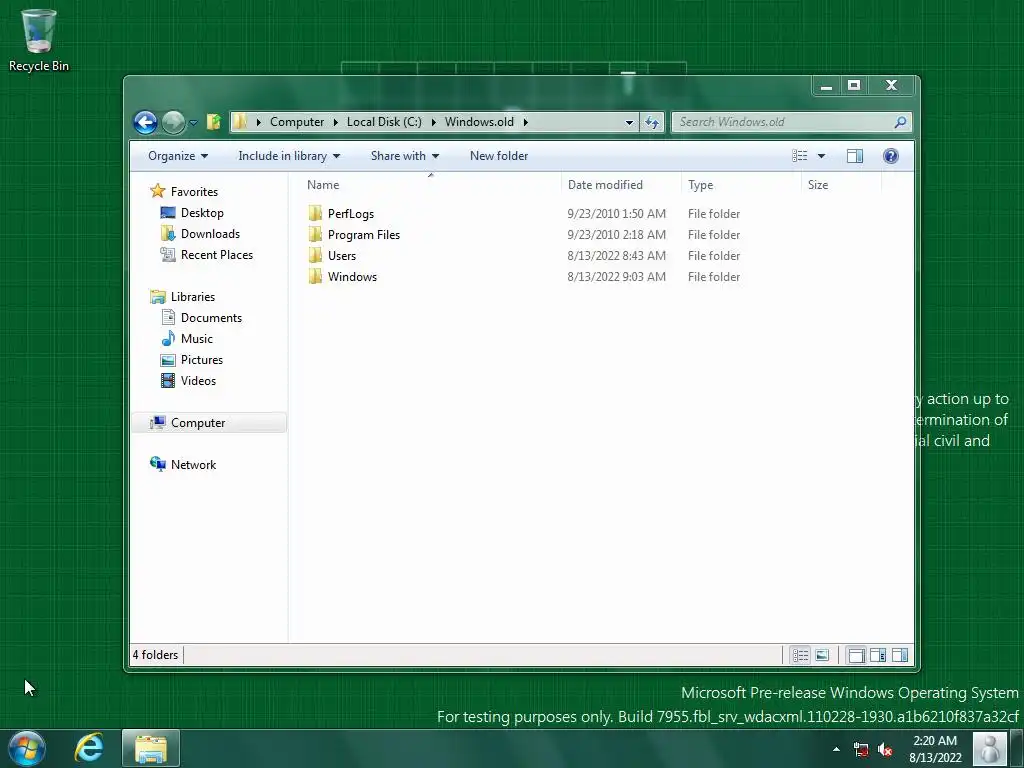Open address bar history dropdown
This screenshot has height=768, width=1024.
(629, 122)
